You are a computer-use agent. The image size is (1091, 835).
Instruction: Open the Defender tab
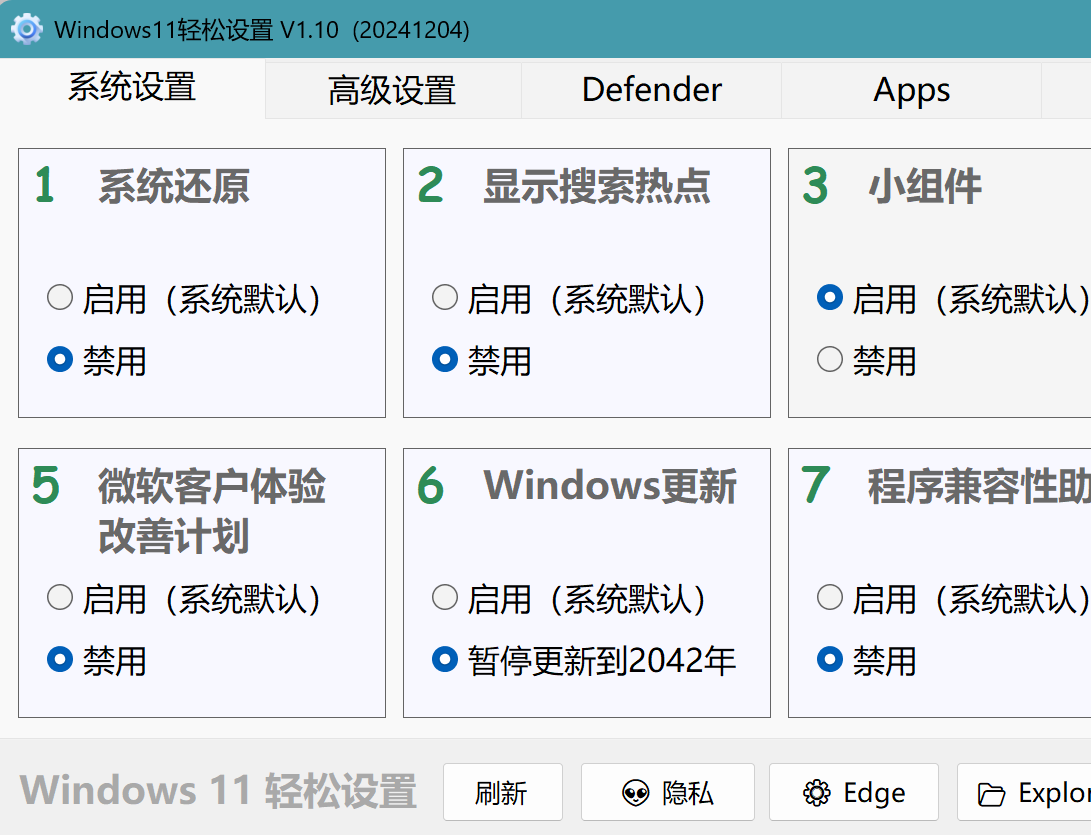tap(652, 90)
